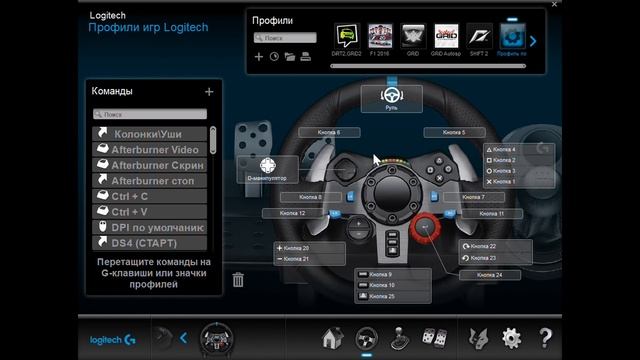Open the D-манипулятор assignment
640x360 pixels.
[x=267, y=169]
